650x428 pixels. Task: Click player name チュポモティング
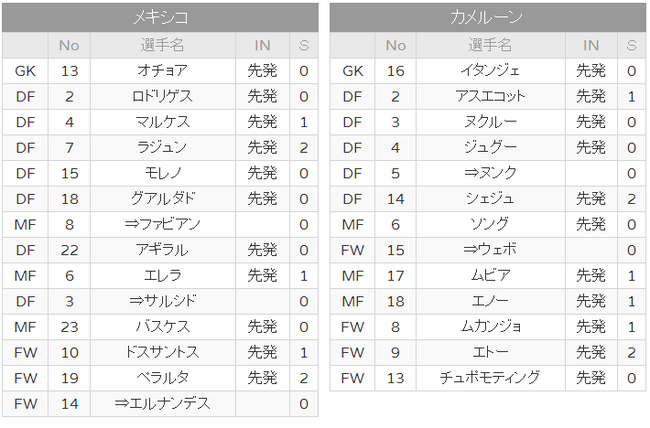tap(490, 378)
